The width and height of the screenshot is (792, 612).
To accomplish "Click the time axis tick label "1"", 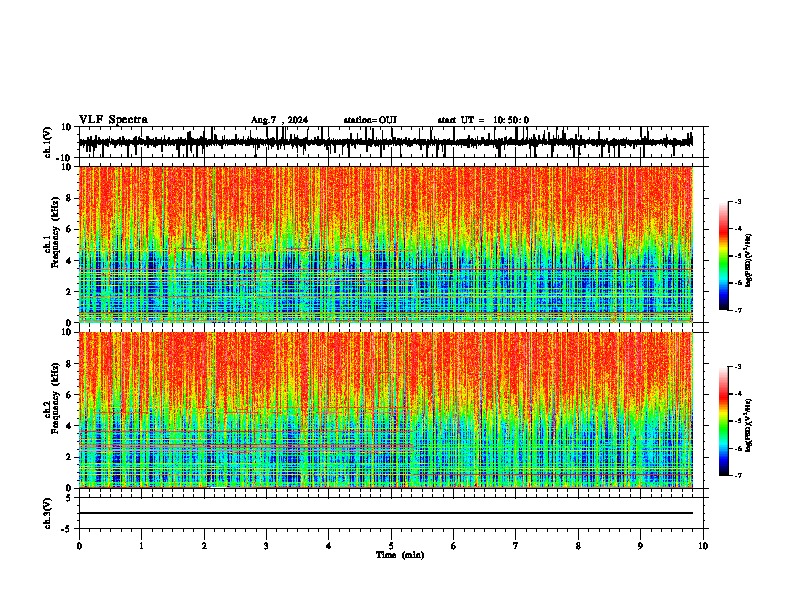I will [141, 546].
